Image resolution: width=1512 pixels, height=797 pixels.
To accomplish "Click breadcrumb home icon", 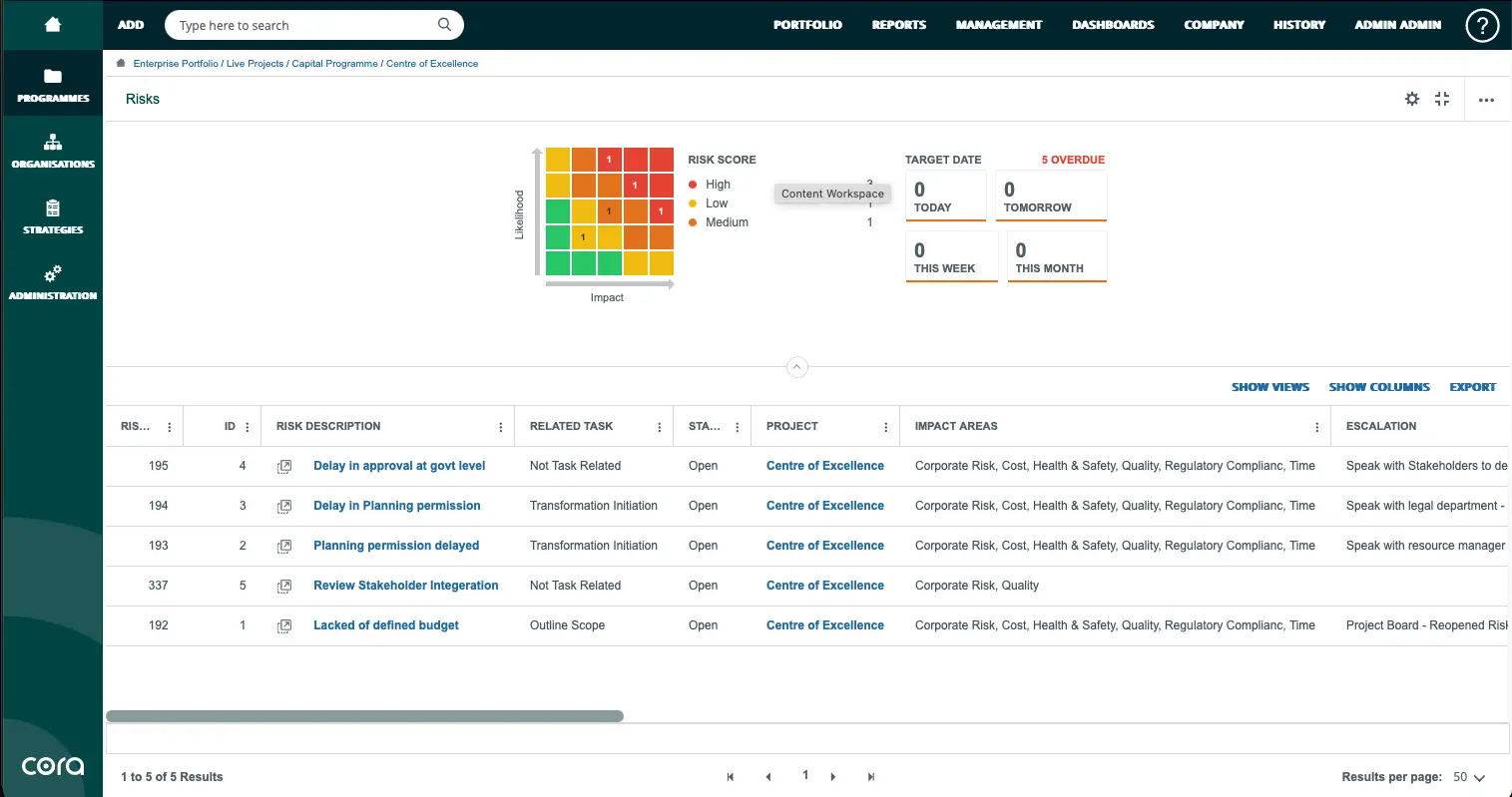I will 121,63.
